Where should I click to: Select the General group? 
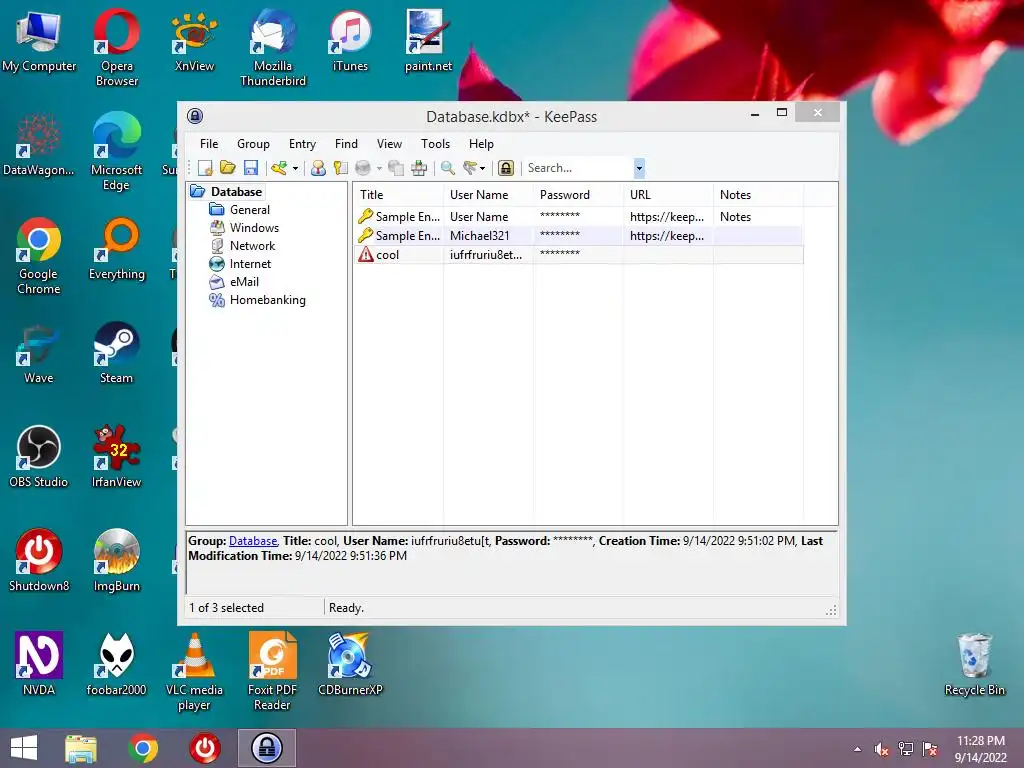[249, 210]
